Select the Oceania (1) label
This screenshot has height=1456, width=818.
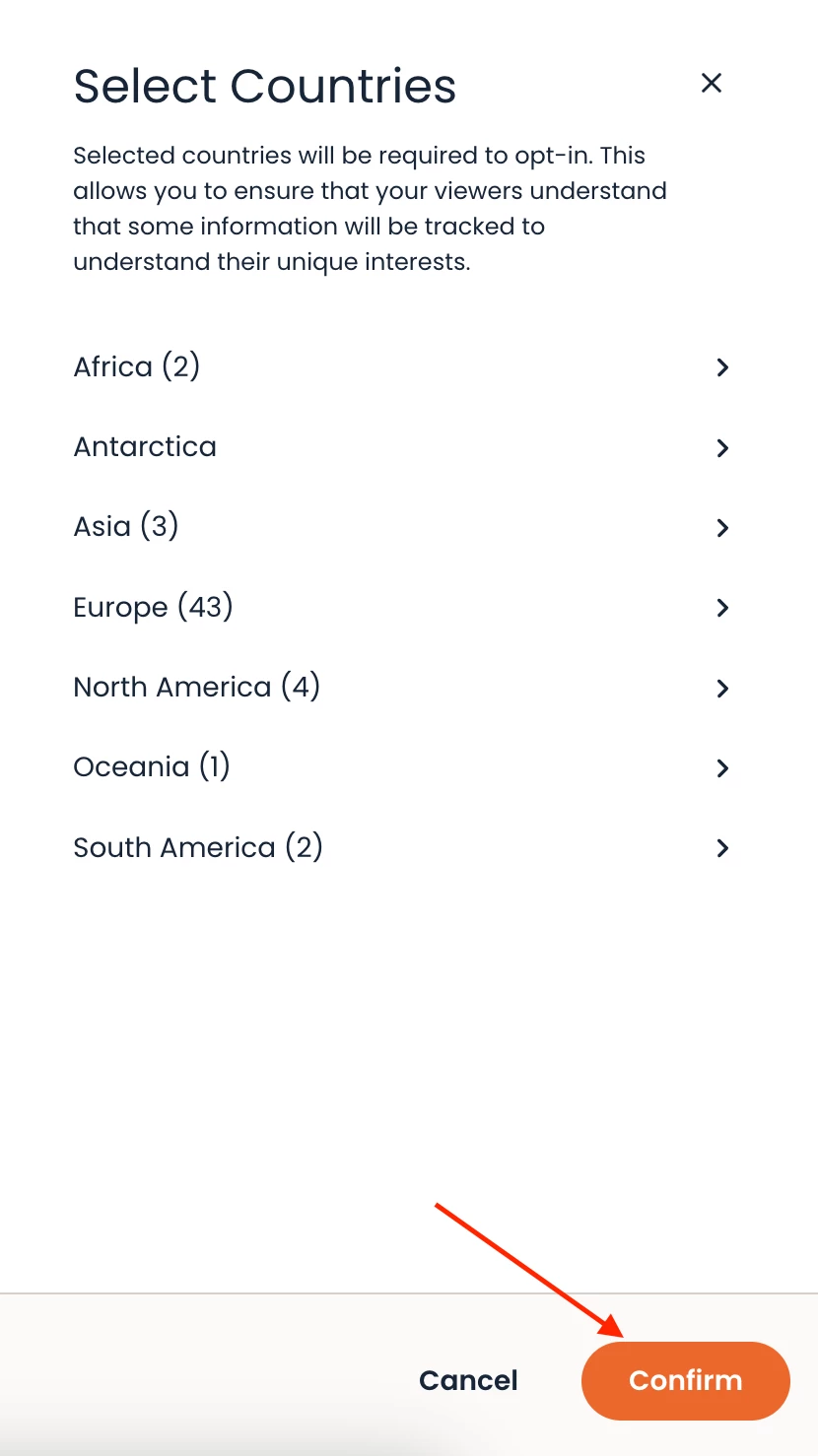tap(152, 767)
